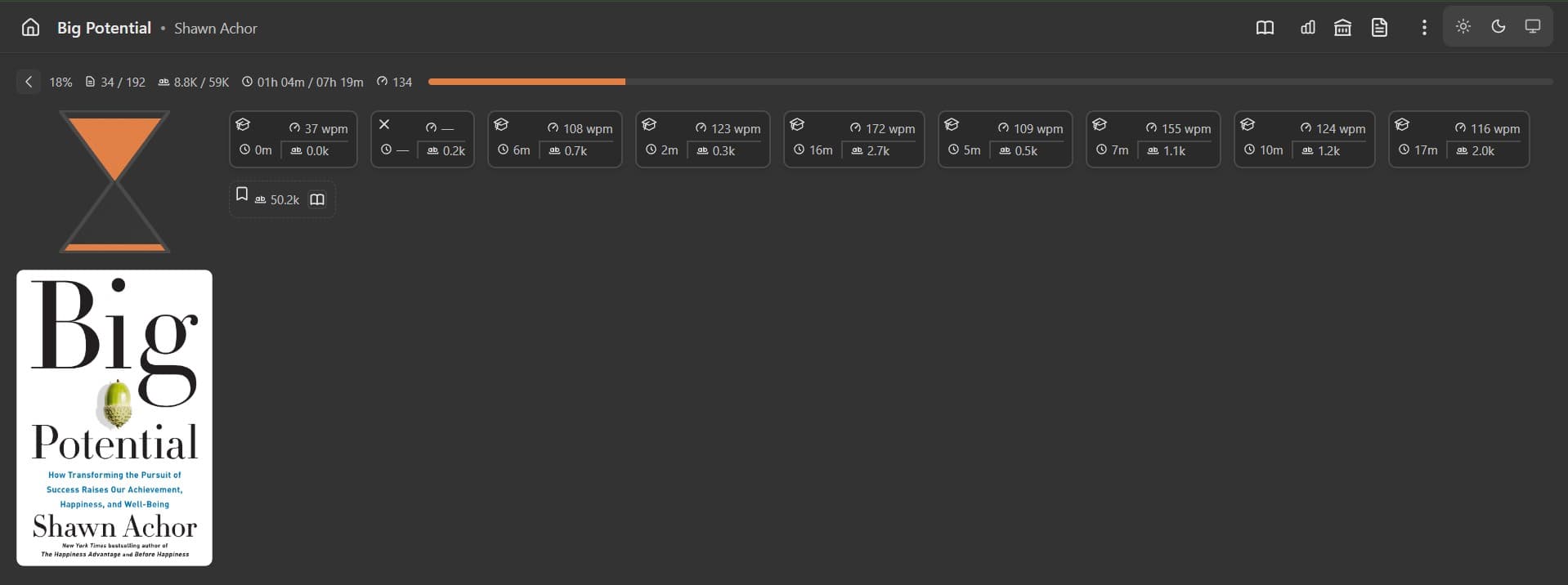Click the Big Potential book cover
The image size is (1568, 585).
click(114, 418)
